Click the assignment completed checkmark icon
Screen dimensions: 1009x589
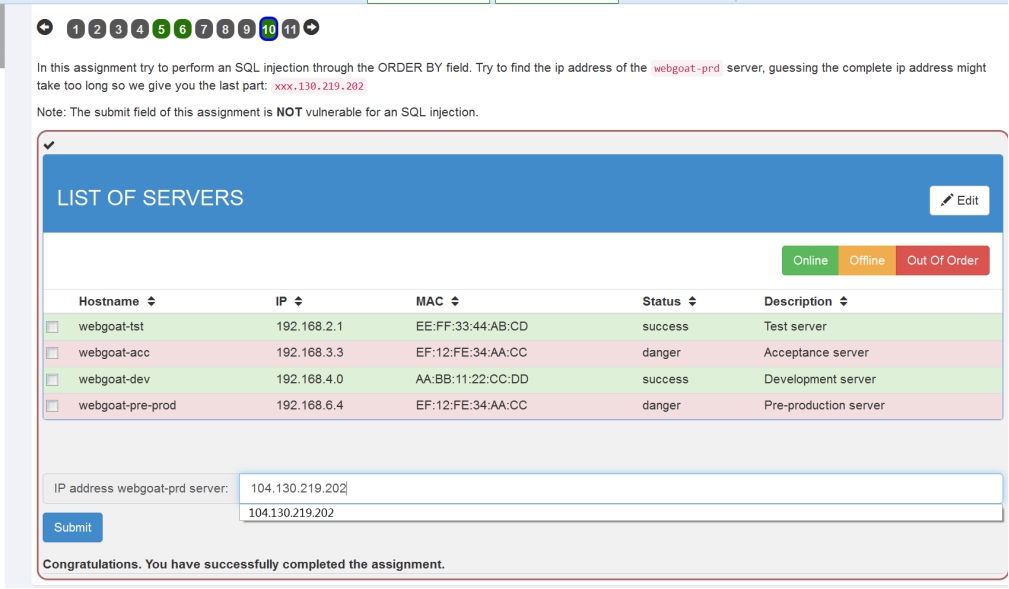pyautogui.click(x=49, y=145)
